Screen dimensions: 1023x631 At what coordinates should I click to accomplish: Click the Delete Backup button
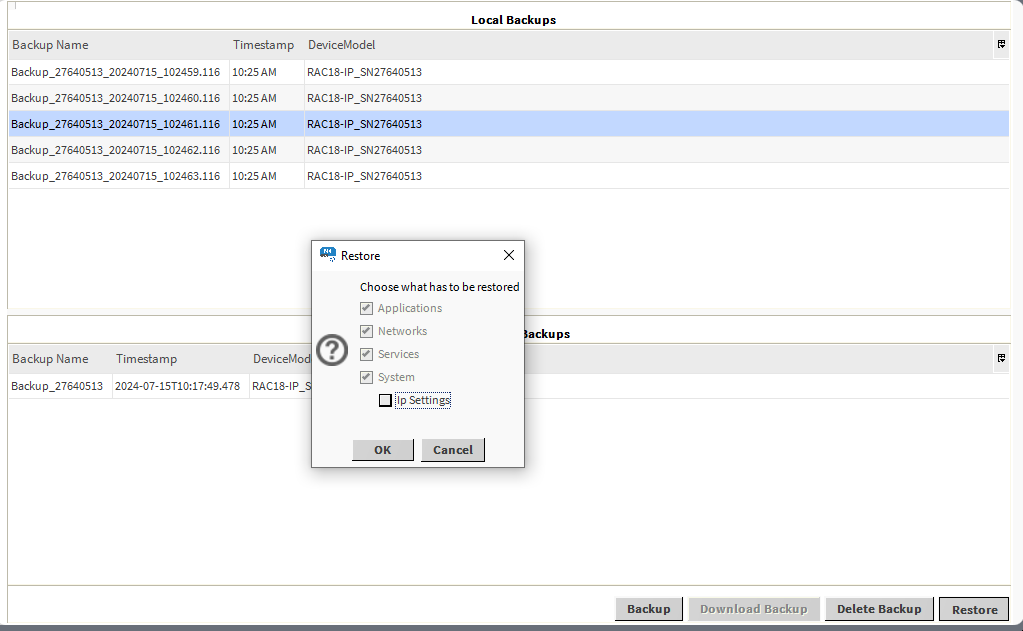878,609
